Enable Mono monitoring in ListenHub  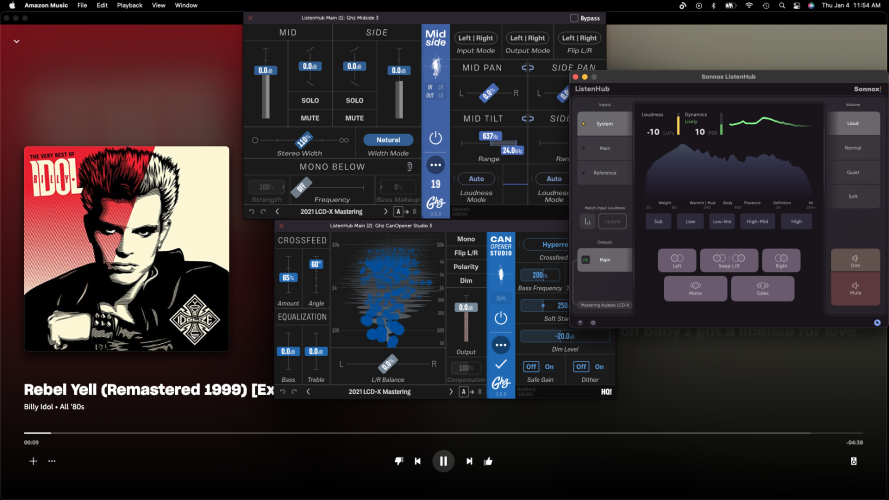(x=696, y=289)
